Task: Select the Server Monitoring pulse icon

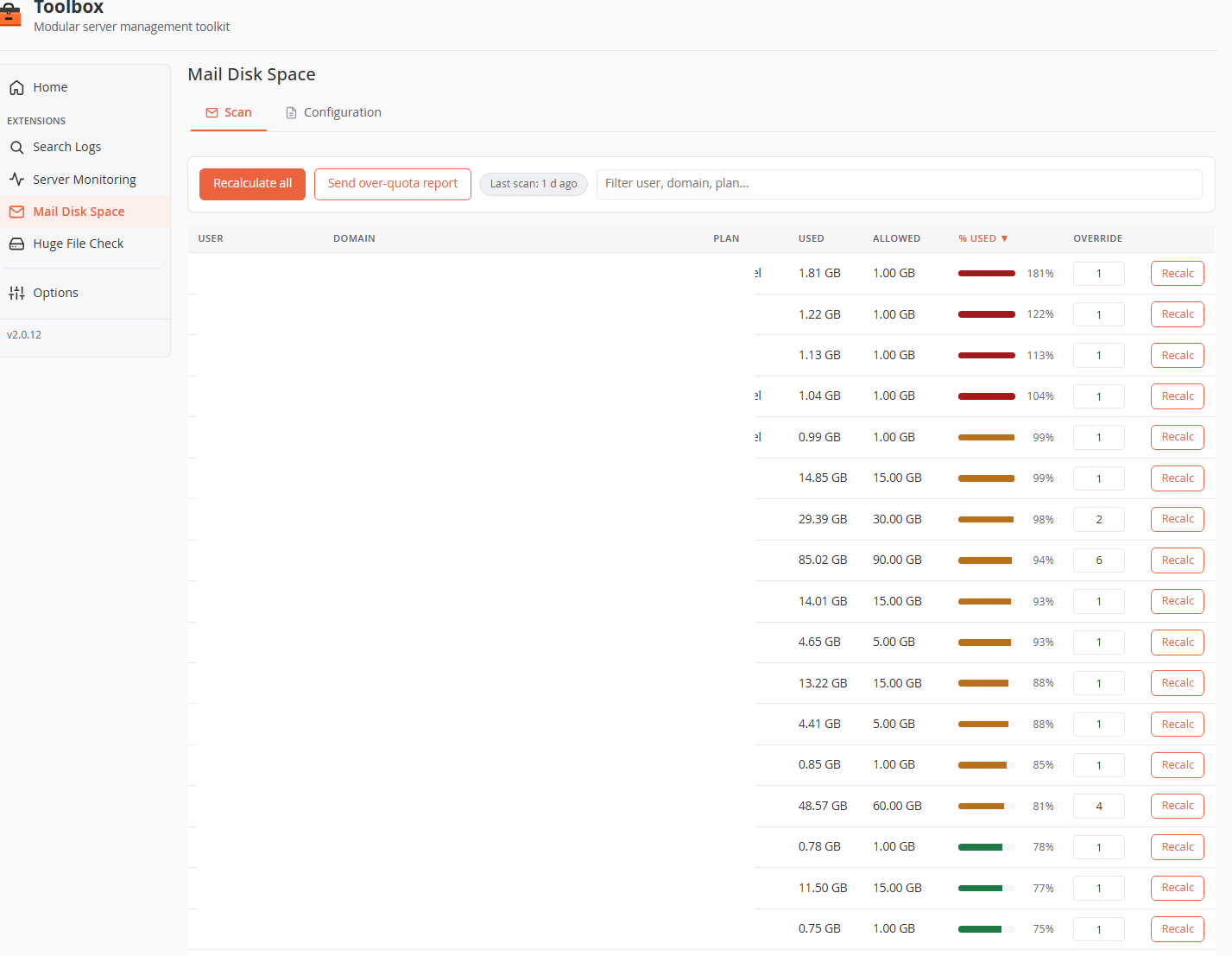Action: (16, 180)
